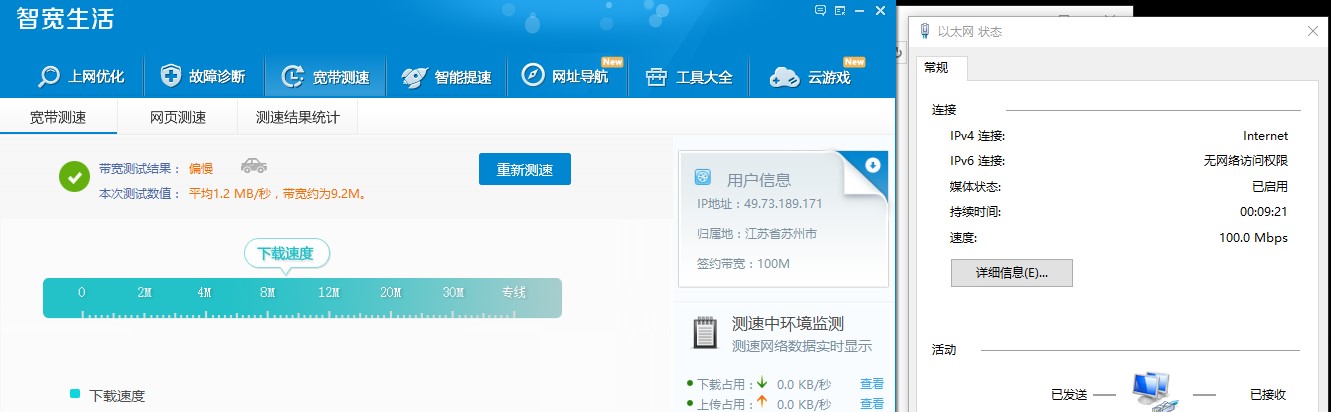Click the 归属地:江苏省苏州市 text

(x=756, y=234)
